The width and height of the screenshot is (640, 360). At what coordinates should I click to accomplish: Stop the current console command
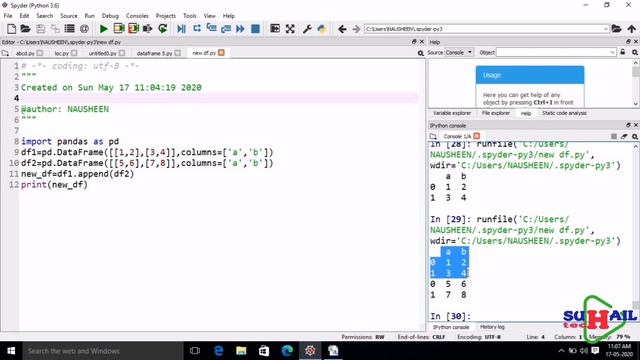tap(613, 136)
